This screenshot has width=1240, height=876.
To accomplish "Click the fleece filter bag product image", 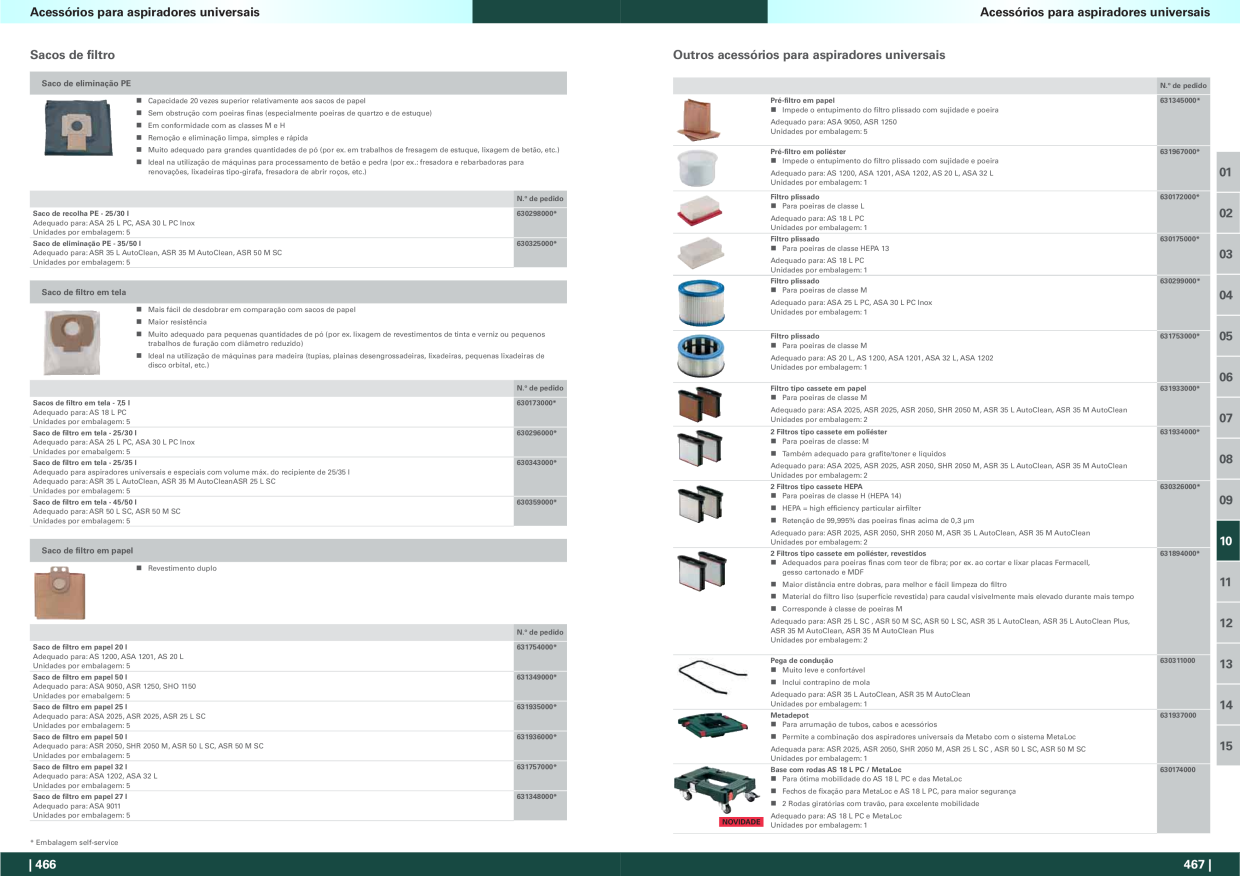I will [x=71, y=341].
